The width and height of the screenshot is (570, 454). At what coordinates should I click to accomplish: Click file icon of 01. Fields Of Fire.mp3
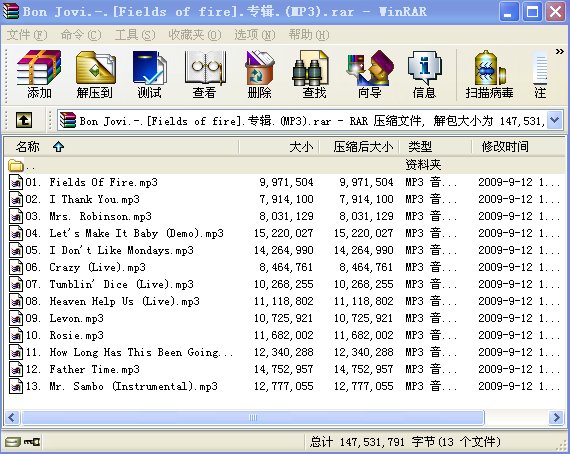pos(16,182)
